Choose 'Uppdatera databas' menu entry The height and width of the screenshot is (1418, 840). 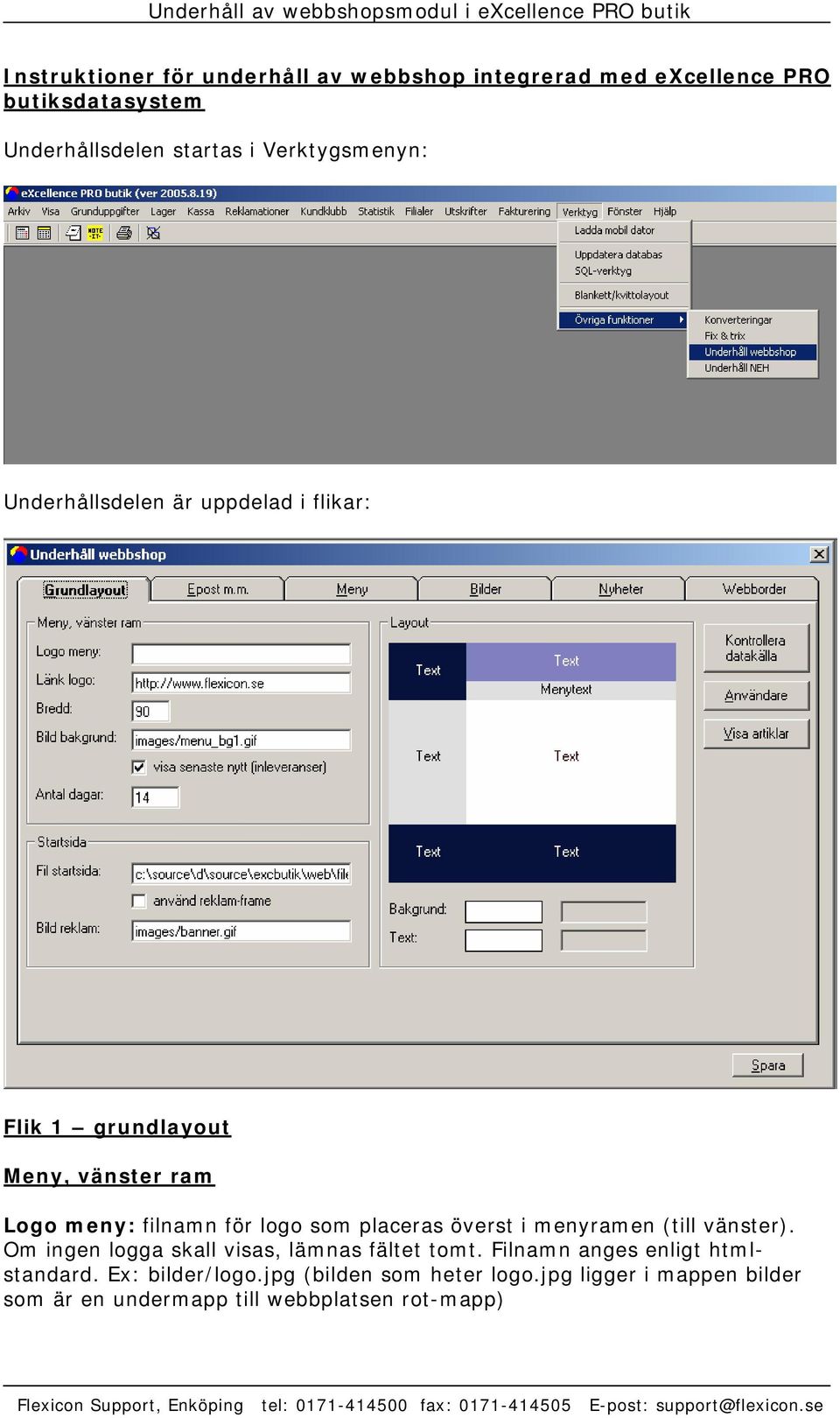tap(625, 255)
